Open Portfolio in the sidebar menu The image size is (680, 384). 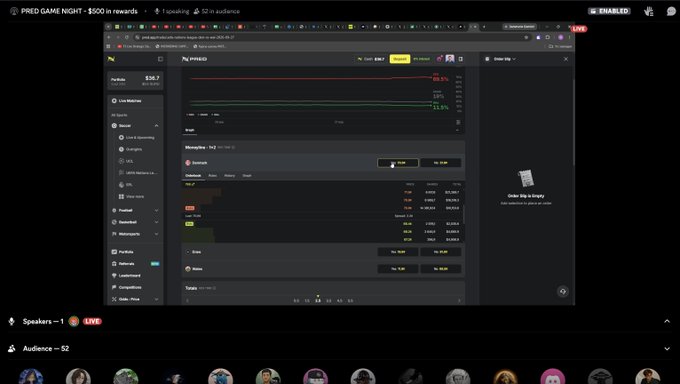point(123,252)
